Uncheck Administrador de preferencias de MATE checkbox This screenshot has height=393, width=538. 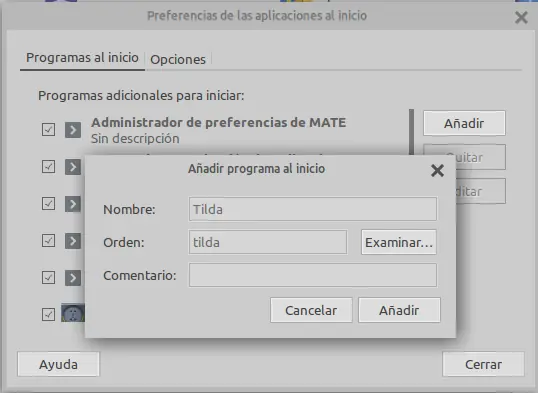point(48,130)
